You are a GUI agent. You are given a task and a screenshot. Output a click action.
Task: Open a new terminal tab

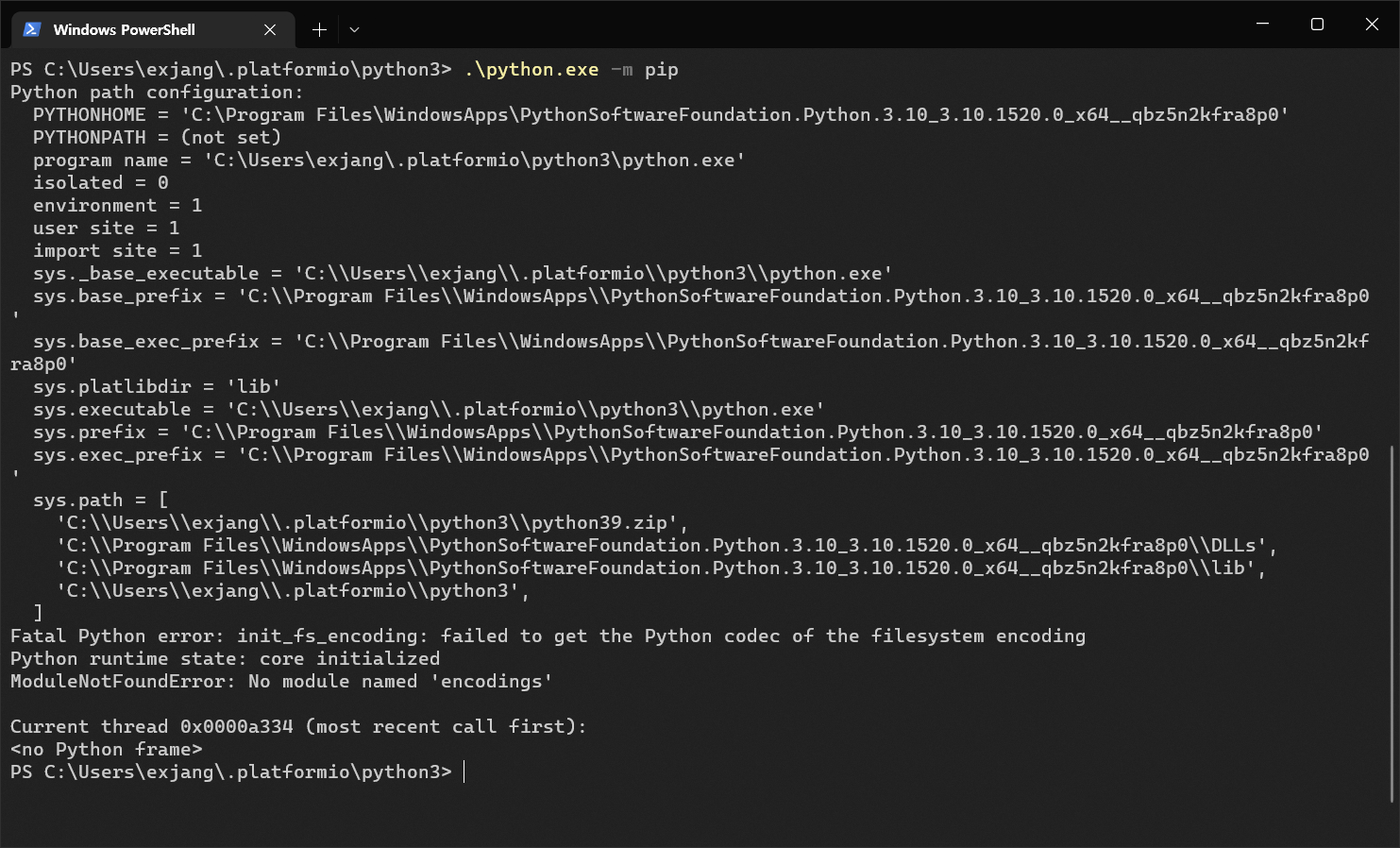[319, 29]
